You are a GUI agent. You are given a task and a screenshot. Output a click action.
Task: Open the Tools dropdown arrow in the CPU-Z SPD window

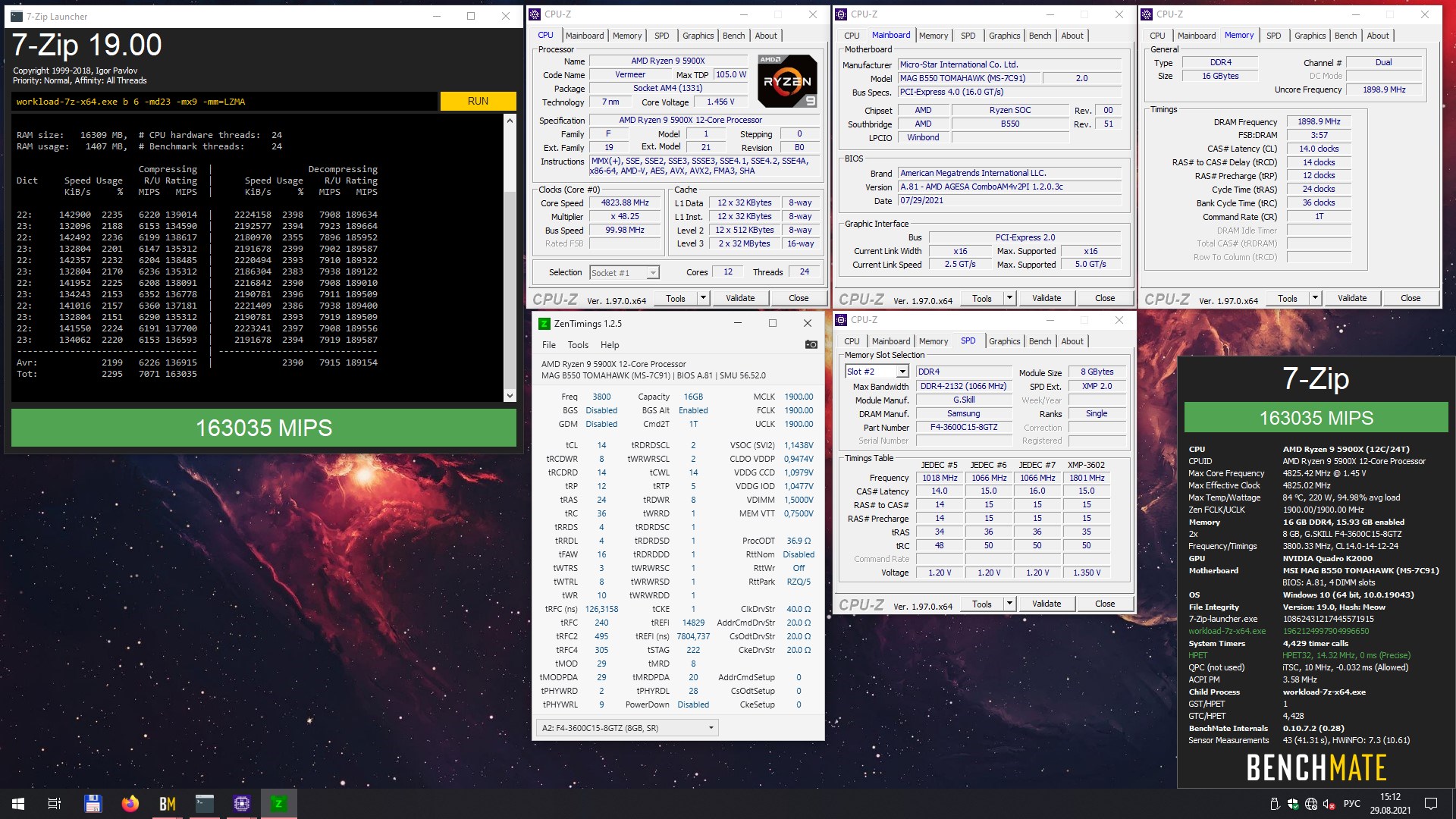1009,604
